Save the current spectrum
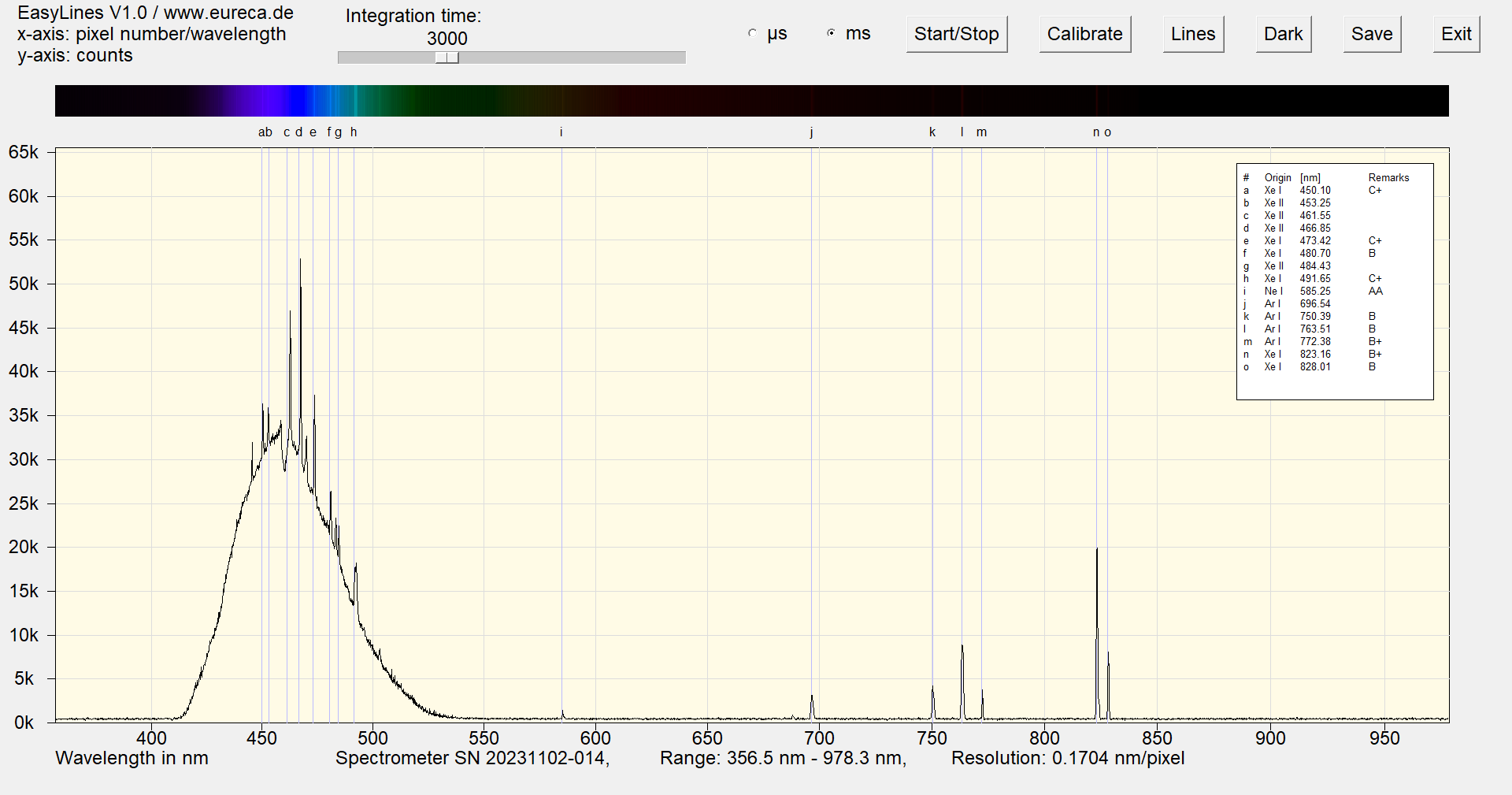 [1372, 34]
